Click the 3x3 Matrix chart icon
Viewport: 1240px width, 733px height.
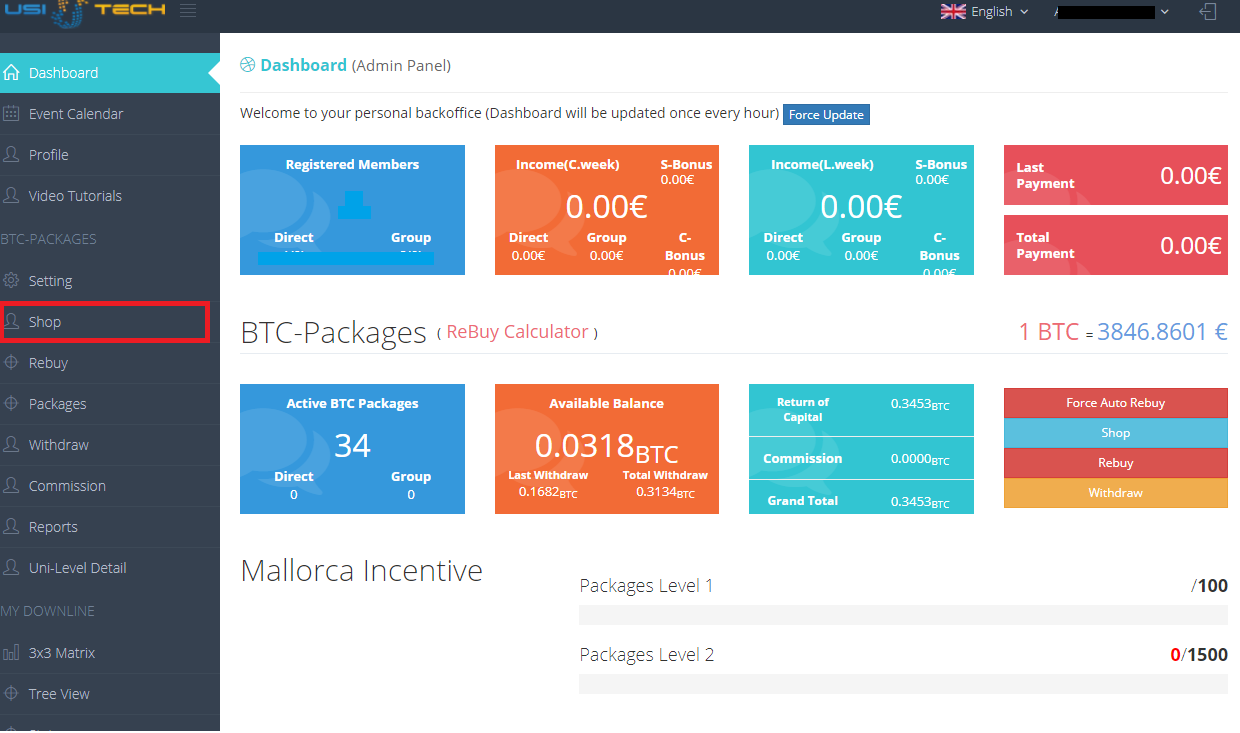(11, 652)
